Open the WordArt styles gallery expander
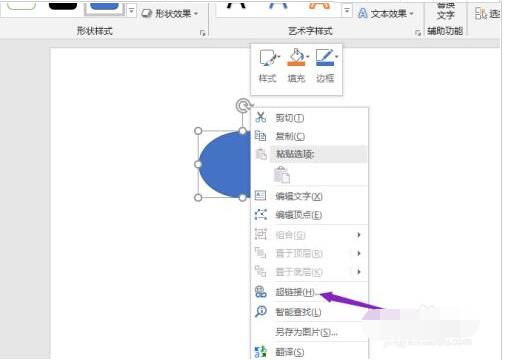The image size is (506, 360). coord(347,11)
